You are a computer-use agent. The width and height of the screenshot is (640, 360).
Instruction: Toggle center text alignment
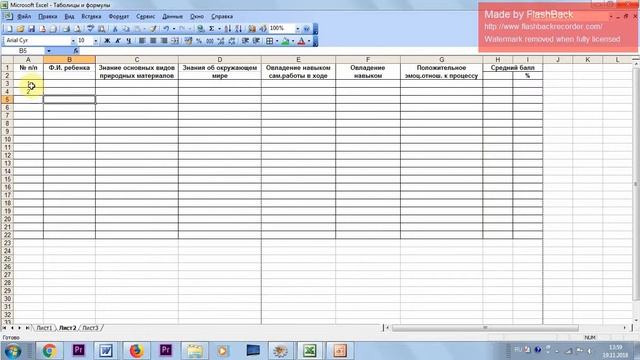[x=153, y=41]
